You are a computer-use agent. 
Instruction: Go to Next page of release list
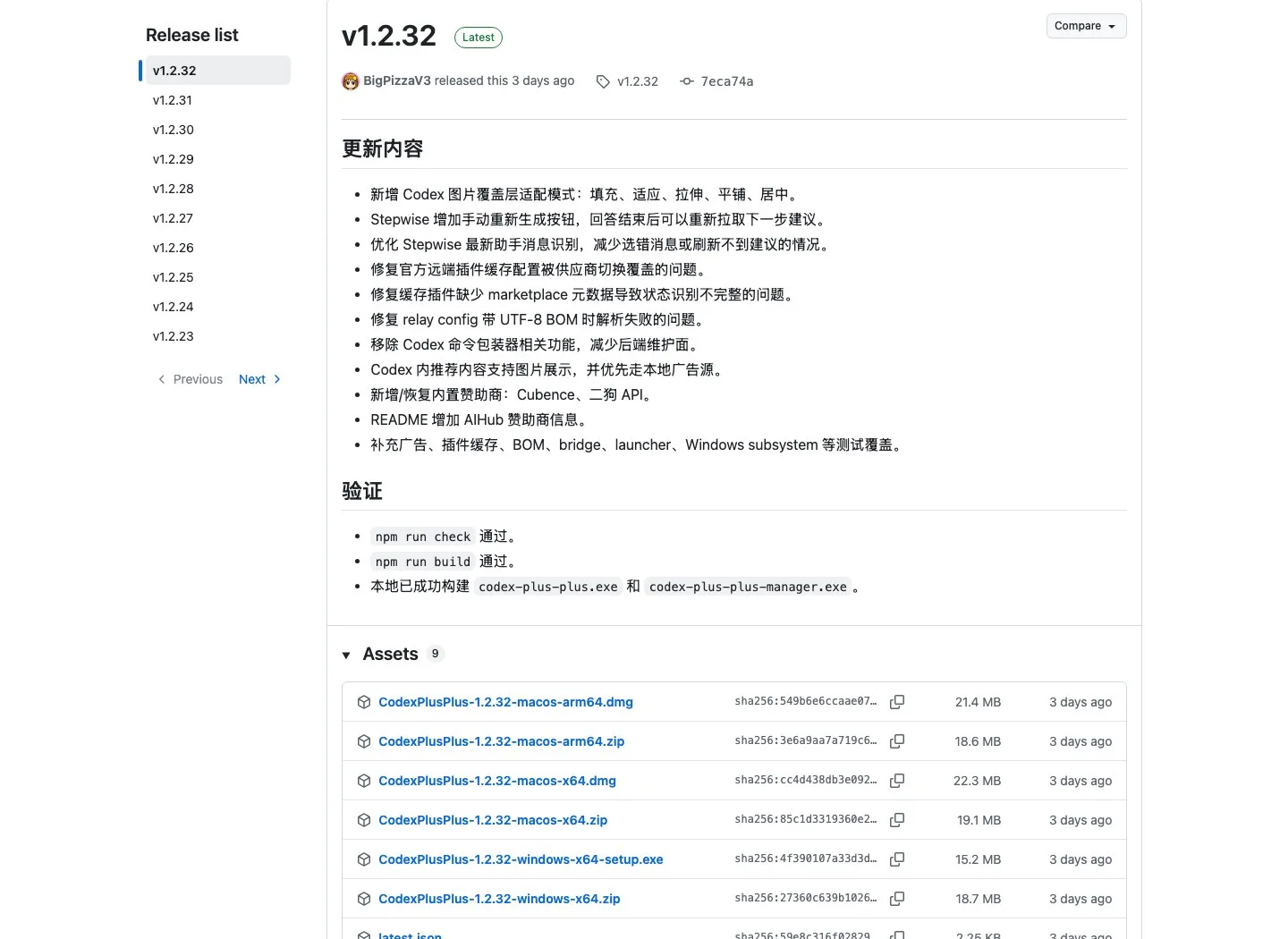(x=260, y=379)
